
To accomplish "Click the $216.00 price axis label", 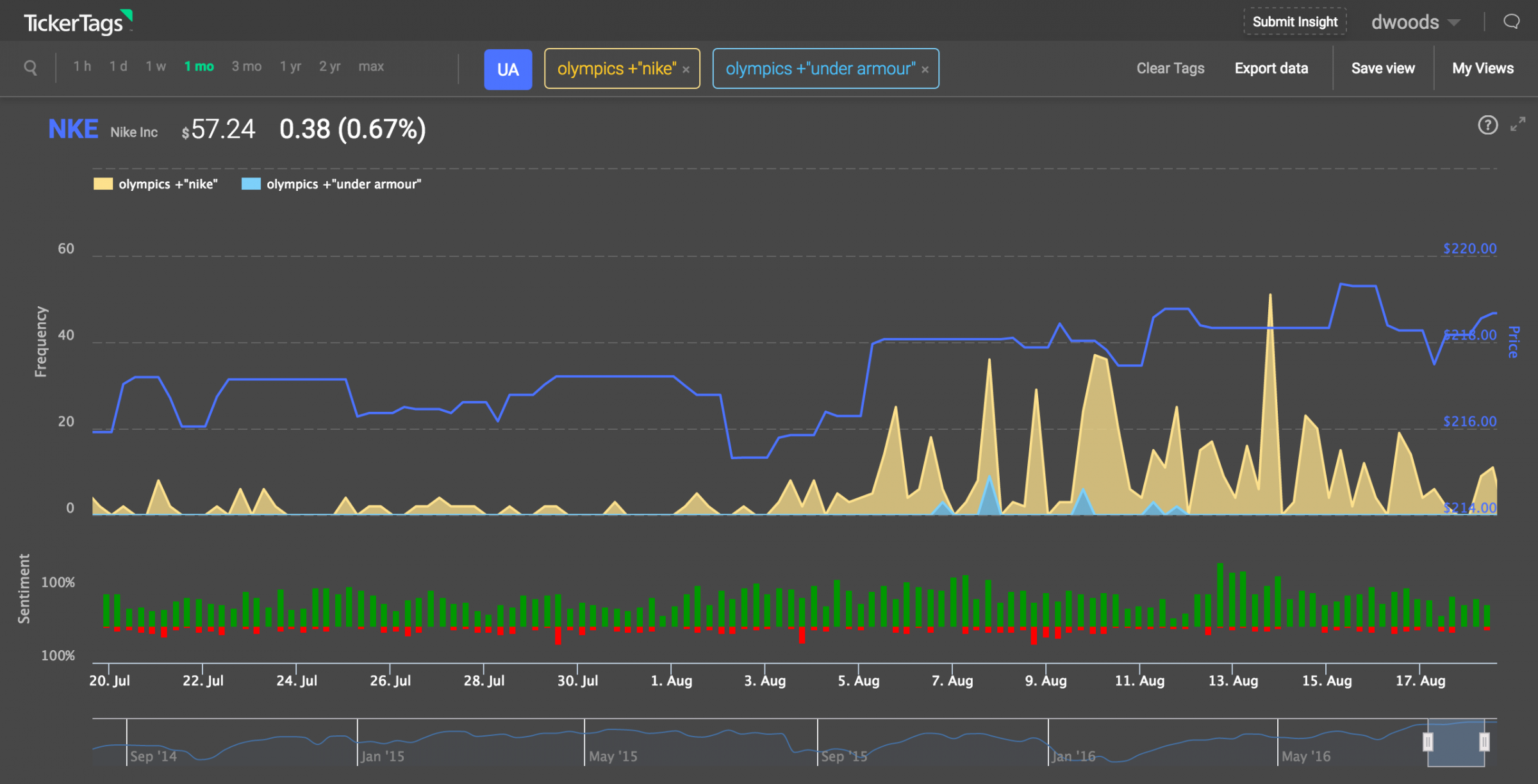I will coord(1470,421).
